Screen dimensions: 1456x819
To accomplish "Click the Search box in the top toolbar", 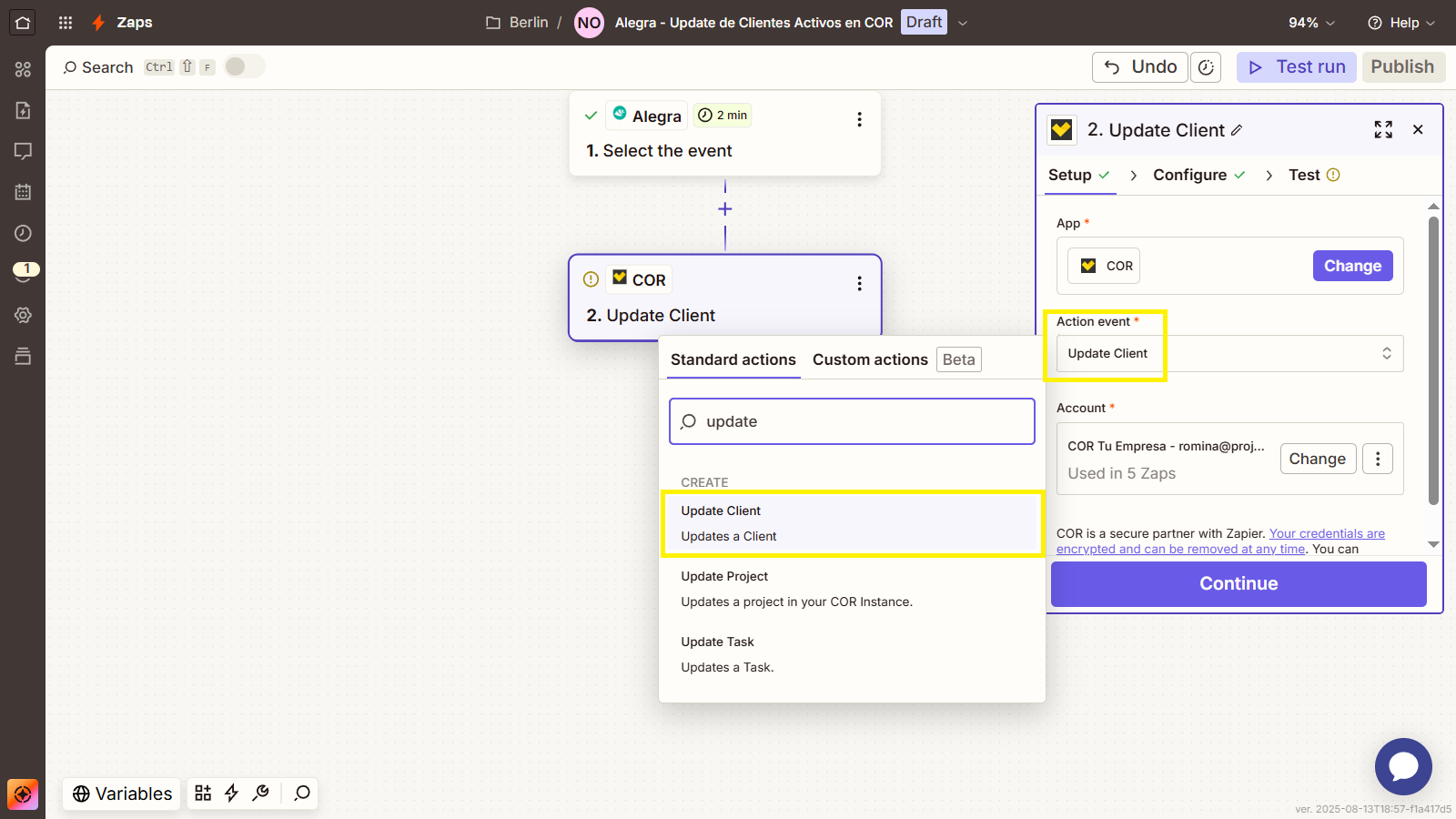I will coord(98,67).
